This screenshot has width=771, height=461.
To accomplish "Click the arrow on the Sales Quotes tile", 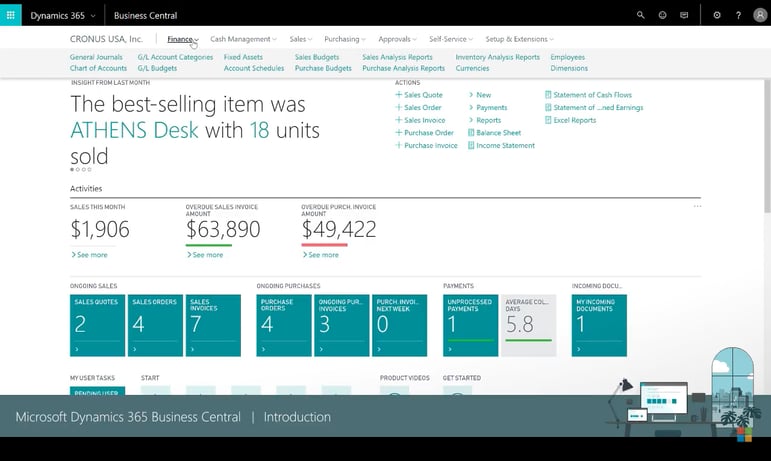I will coord(77,349).
